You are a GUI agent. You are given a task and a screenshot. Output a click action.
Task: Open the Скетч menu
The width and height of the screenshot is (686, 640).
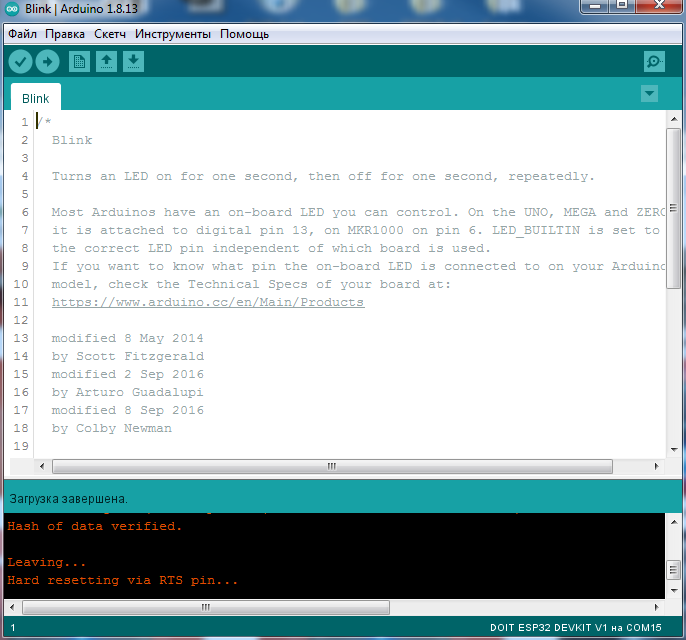(x=110, y=34)
